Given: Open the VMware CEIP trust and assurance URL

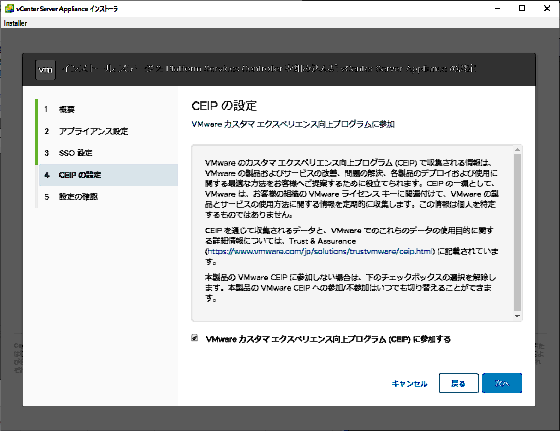Looking at the screenshot, I should pos(320,251).
